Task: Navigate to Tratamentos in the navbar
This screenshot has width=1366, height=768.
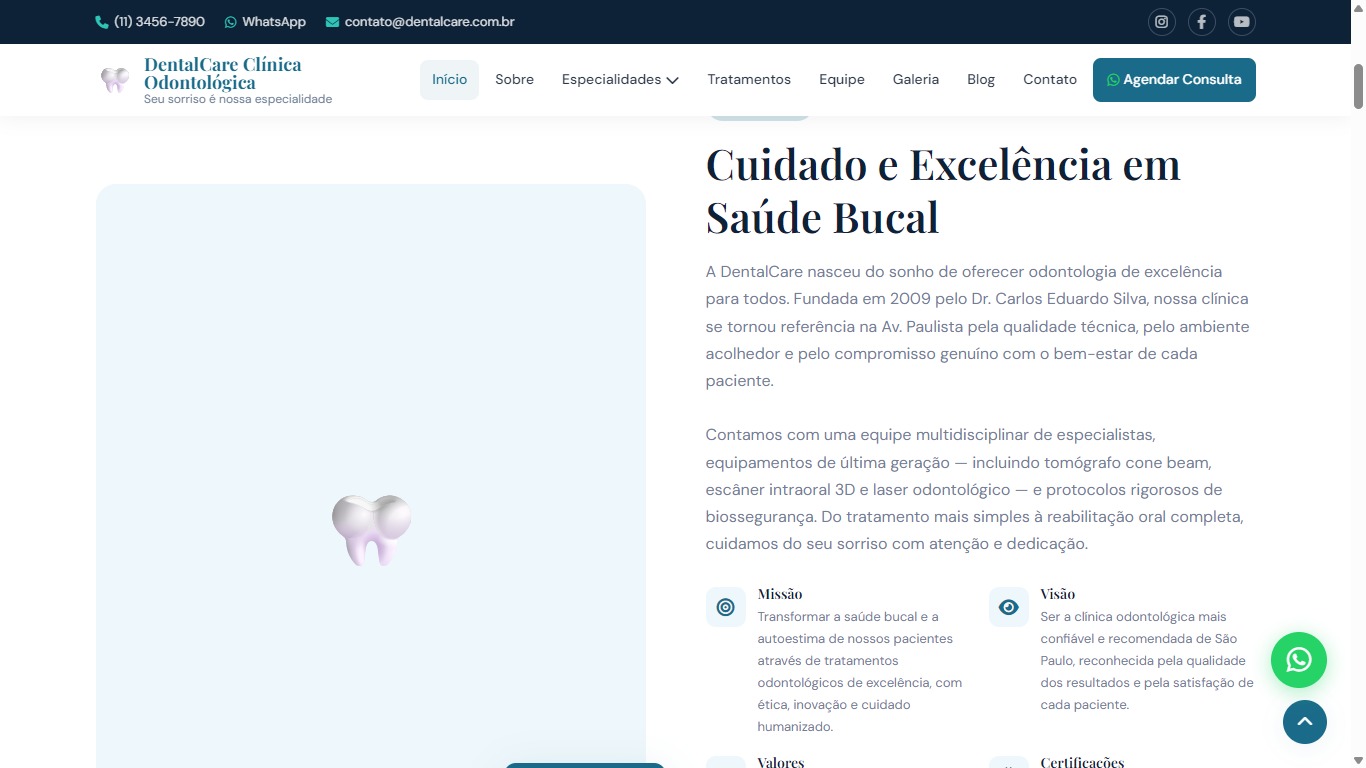Action: (748, 80)
